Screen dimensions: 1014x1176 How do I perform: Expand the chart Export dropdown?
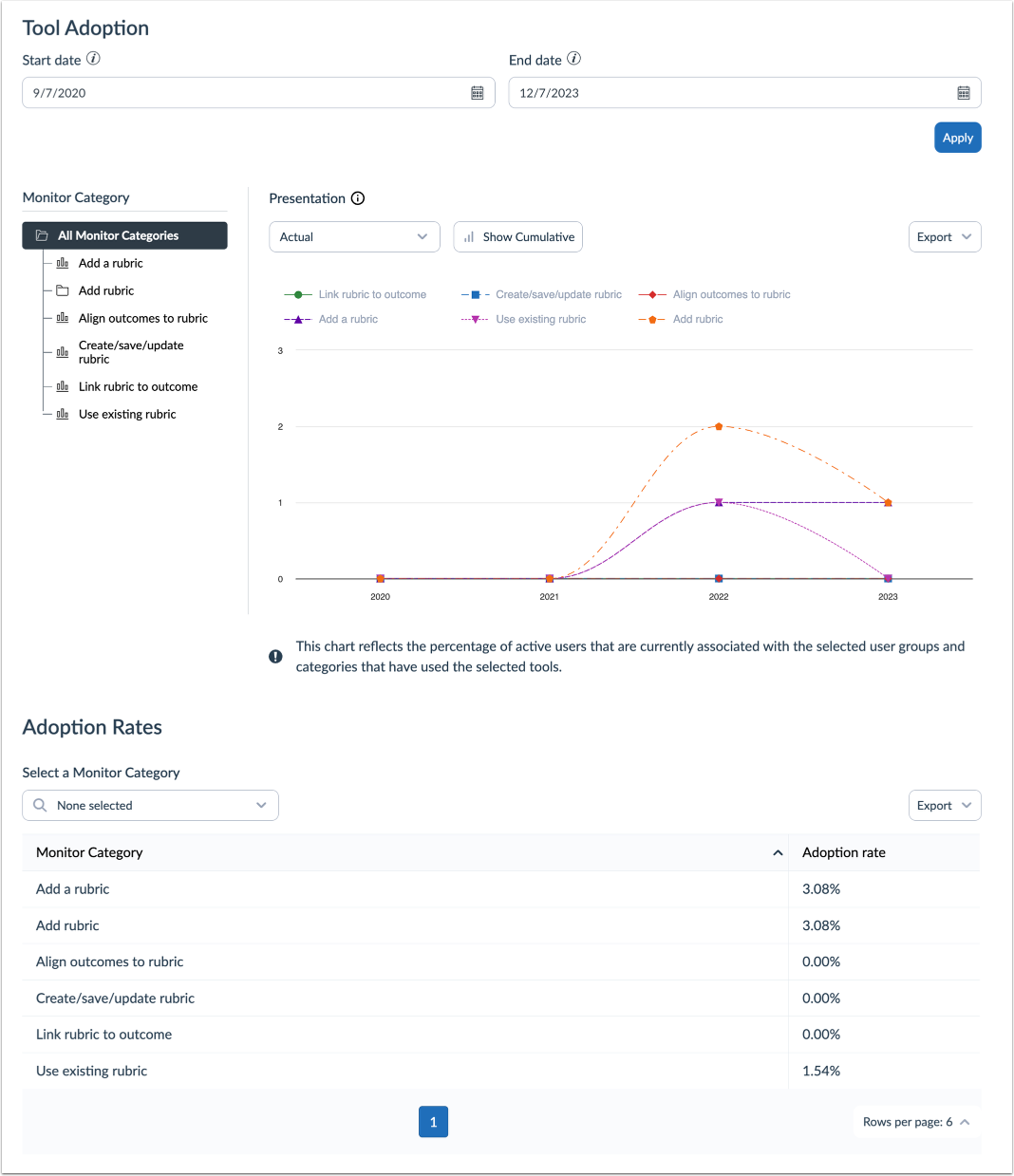pos(944,236)
